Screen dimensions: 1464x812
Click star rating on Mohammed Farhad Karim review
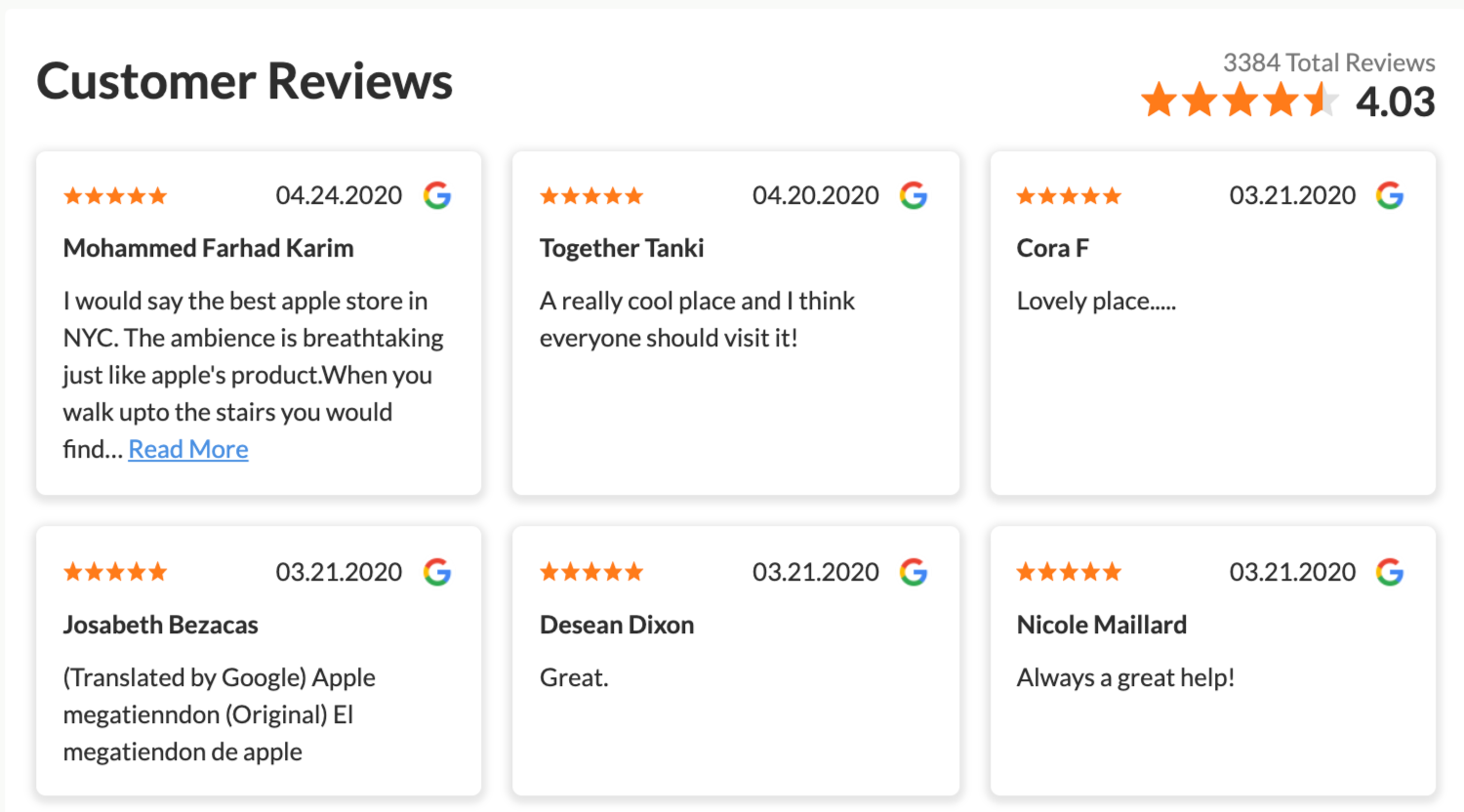click(x=115, y=196)
